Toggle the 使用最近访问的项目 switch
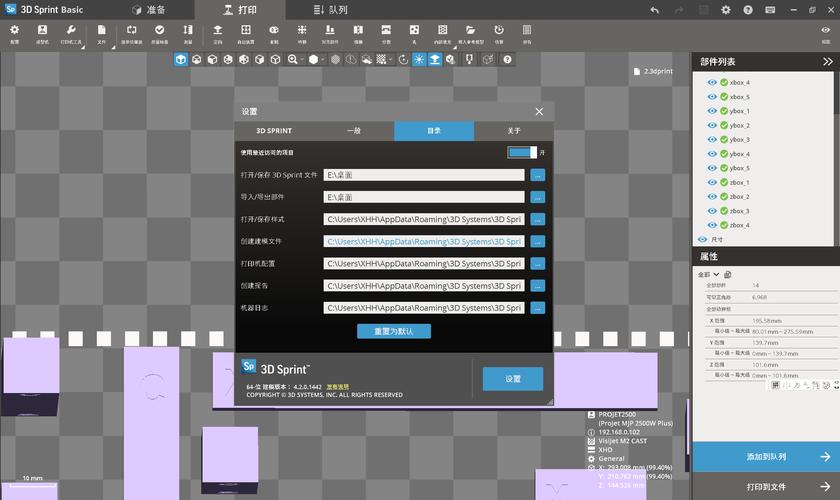Screen dimensions: 840x500 point(522,153)
